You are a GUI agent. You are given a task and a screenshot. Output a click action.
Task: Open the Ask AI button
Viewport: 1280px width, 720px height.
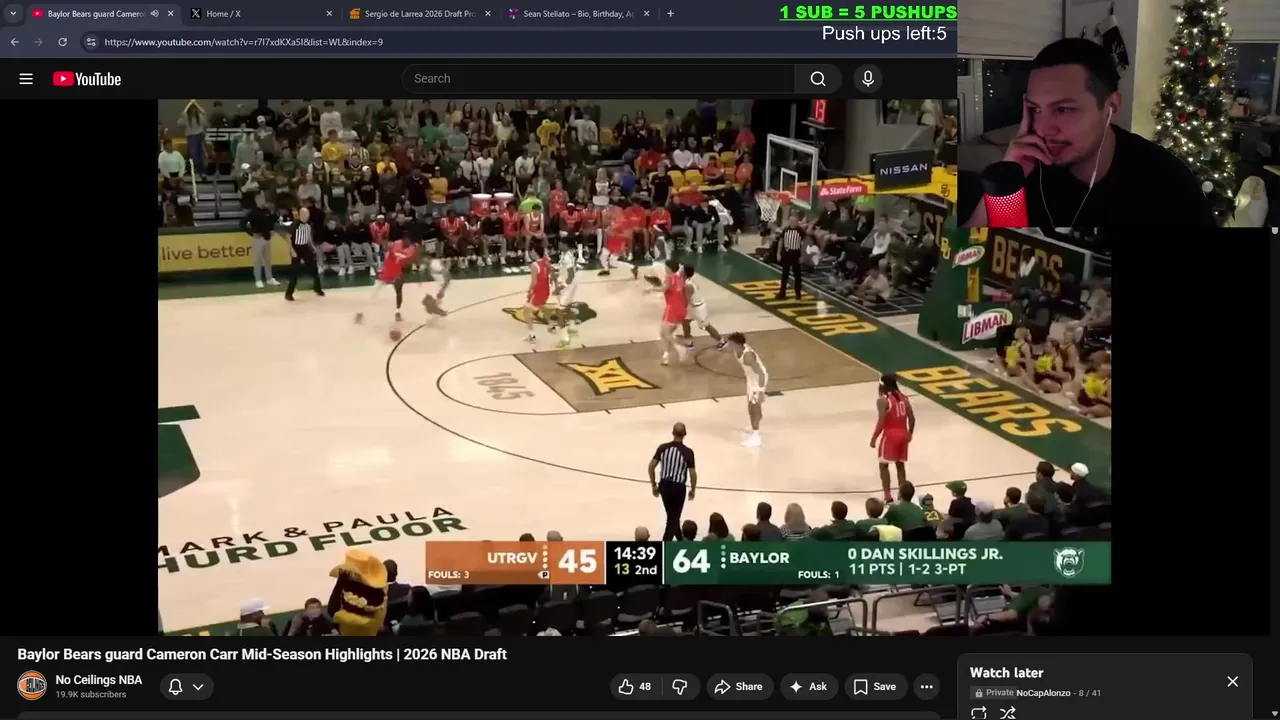coord(808,686)
